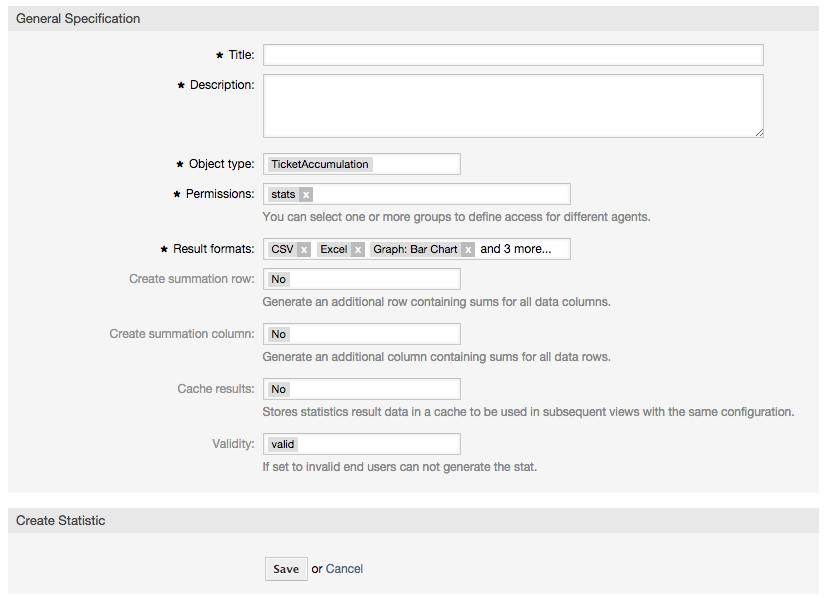Remove the Graph: Bar Chart format tag
Image resolution: width=828 pixels, height=598 pixels.
point(468,250)
